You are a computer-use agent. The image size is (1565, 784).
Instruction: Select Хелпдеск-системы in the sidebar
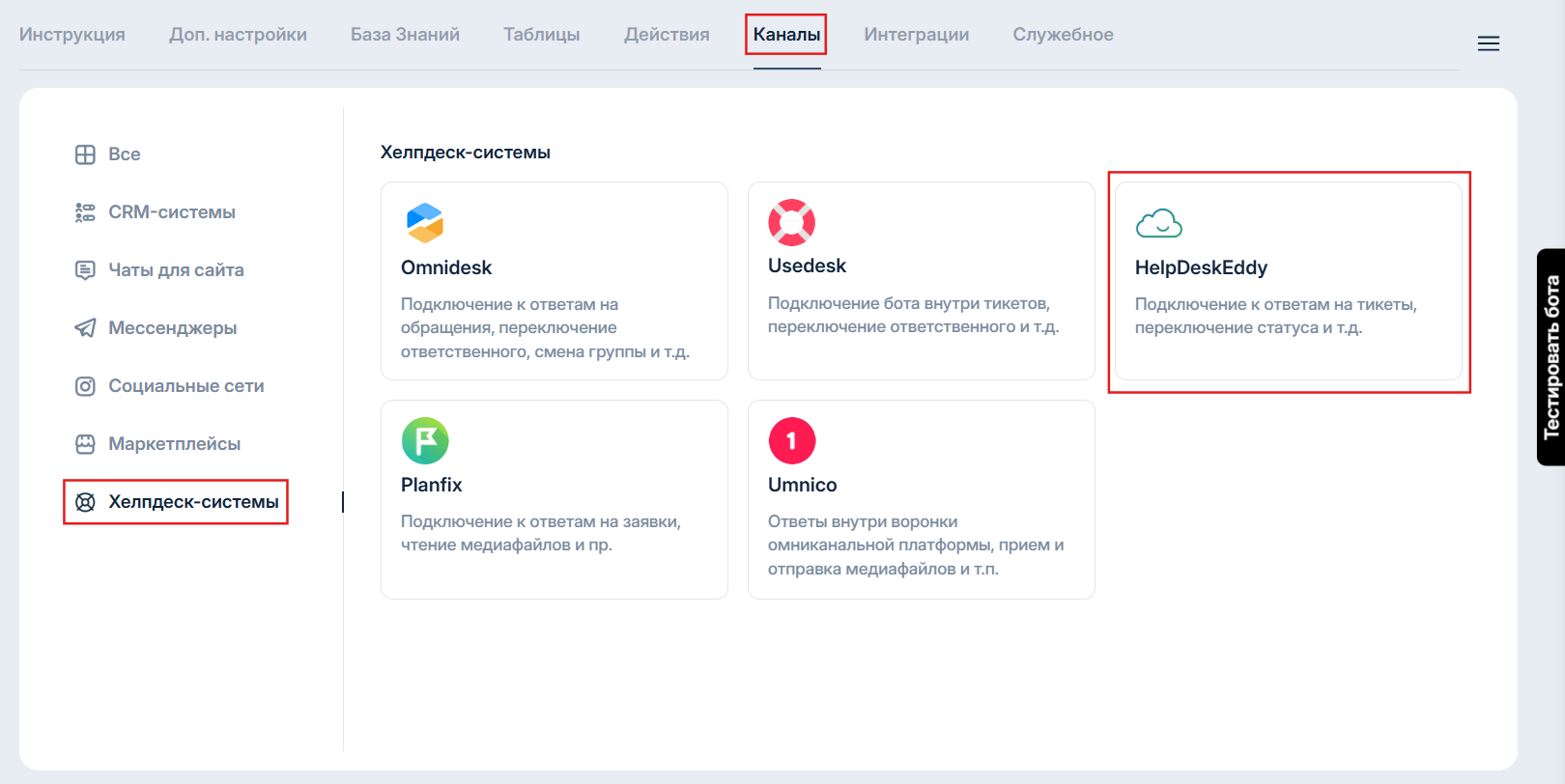tap(193, 502)
